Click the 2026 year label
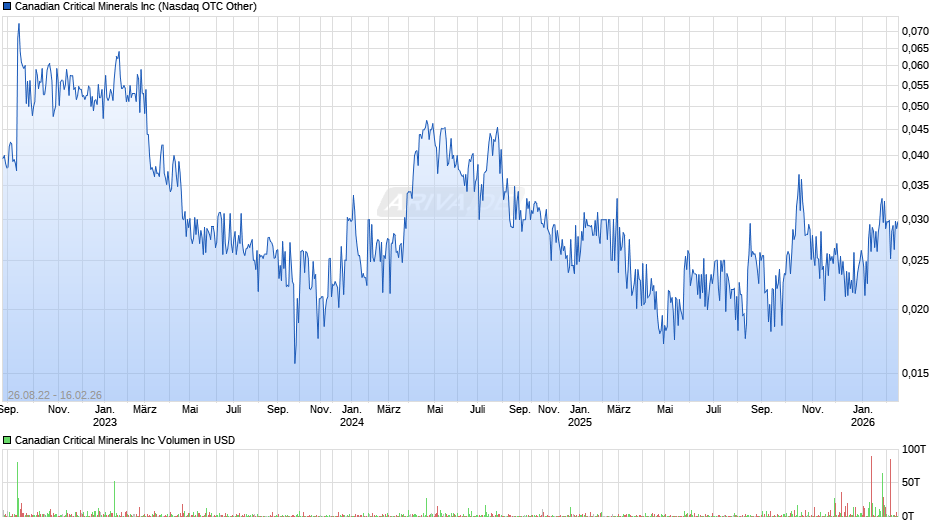The height and width of the screenshot is (526, 940). 863,422
